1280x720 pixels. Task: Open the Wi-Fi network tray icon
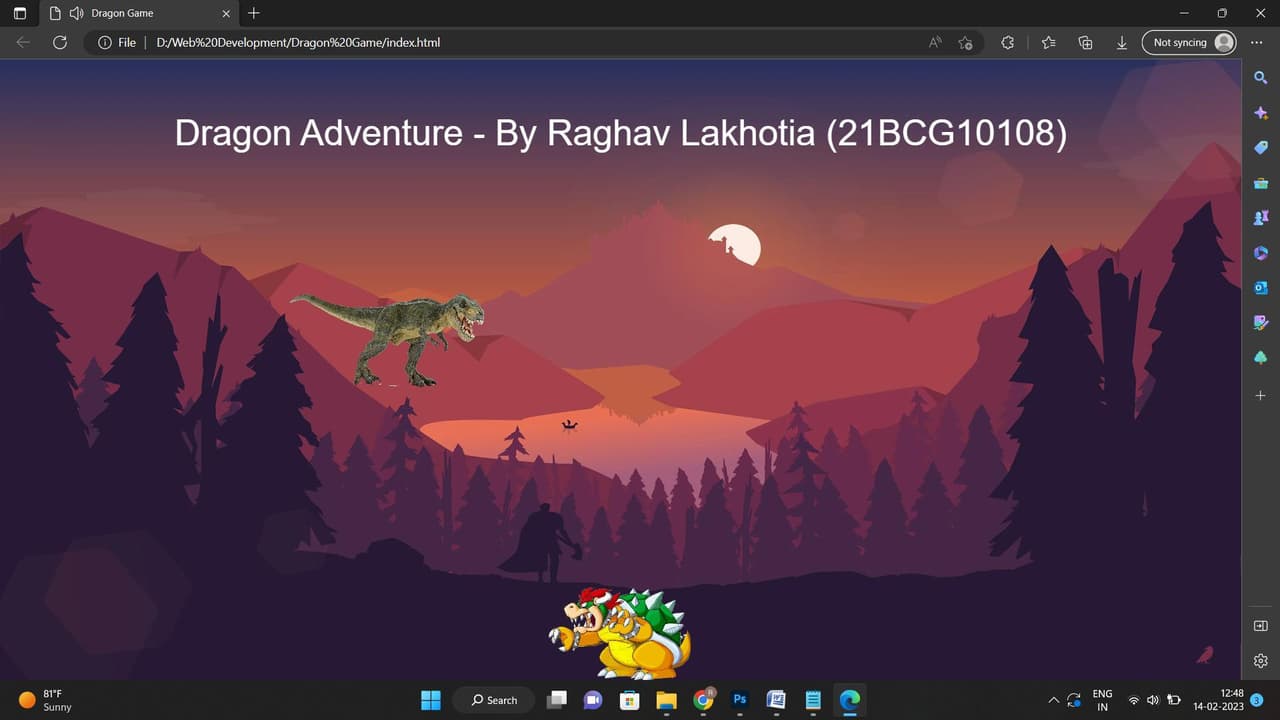click(x=1134, y=700)
